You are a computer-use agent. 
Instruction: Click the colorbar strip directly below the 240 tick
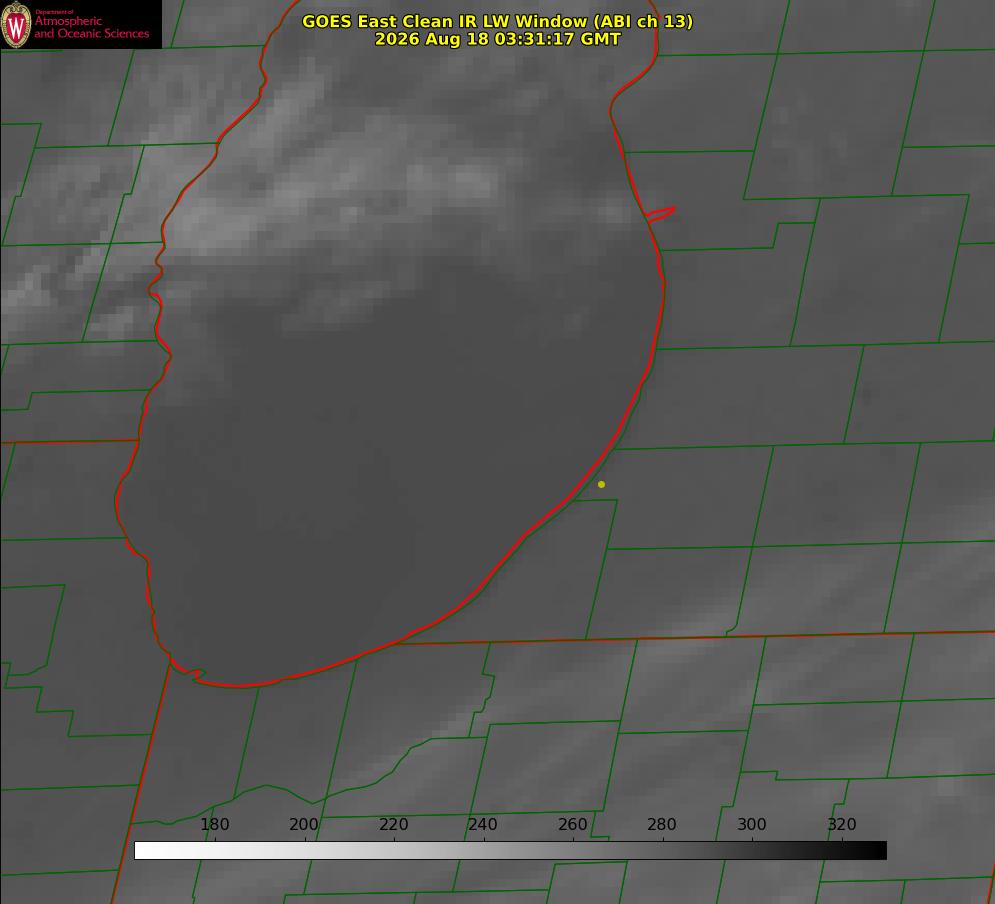pyautogui.click(x=484, y=850)
